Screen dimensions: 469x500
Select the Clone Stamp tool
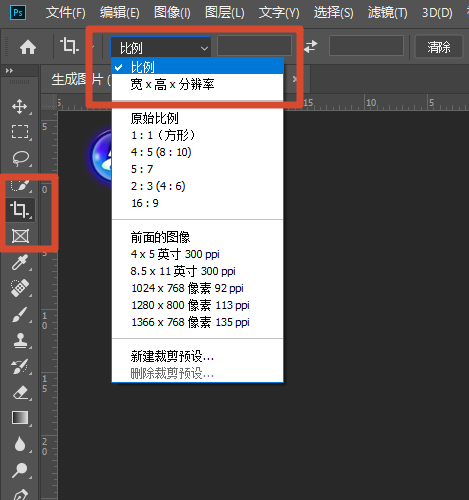(x=20, y=340)
